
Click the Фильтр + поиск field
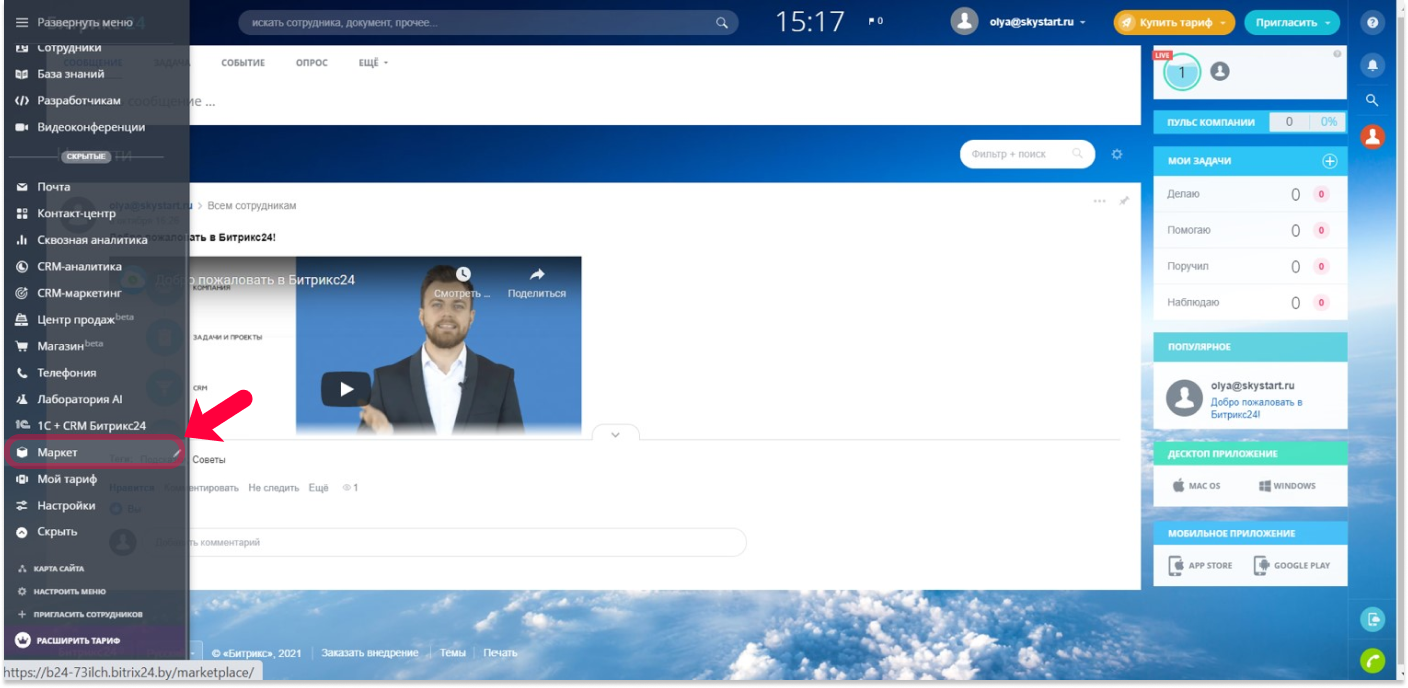pos(1027,154)
